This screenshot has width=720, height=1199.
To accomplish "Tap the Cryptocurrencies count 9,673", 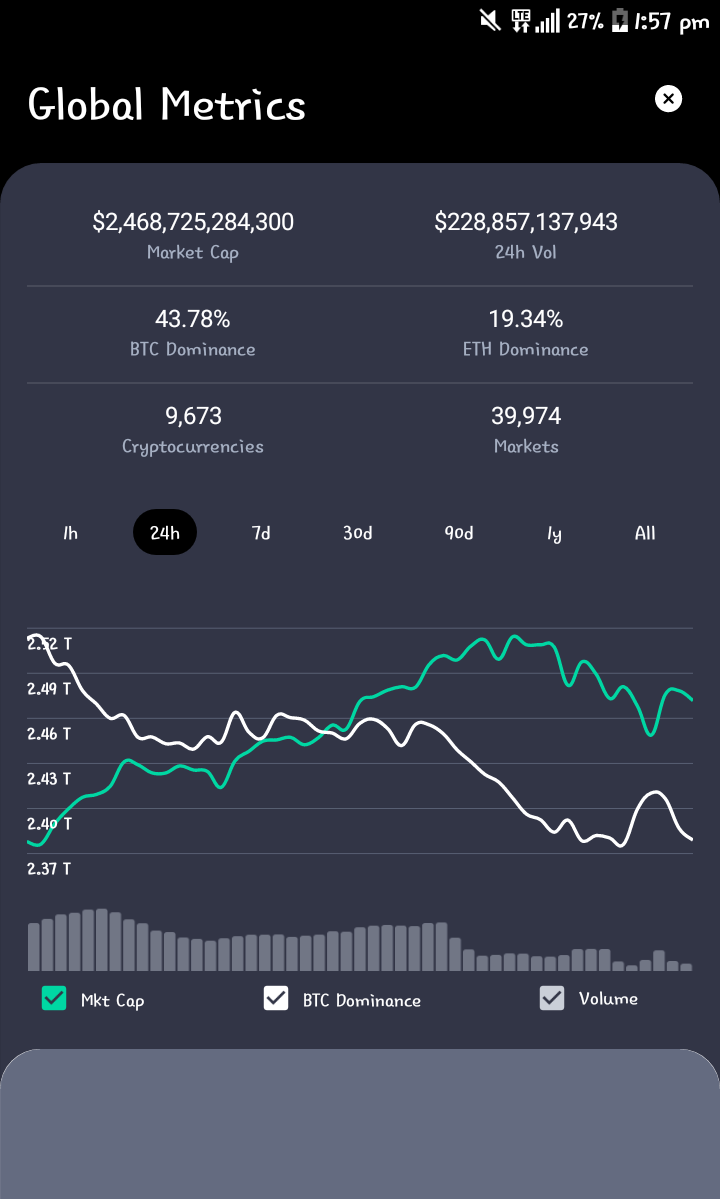I will 193,415.
